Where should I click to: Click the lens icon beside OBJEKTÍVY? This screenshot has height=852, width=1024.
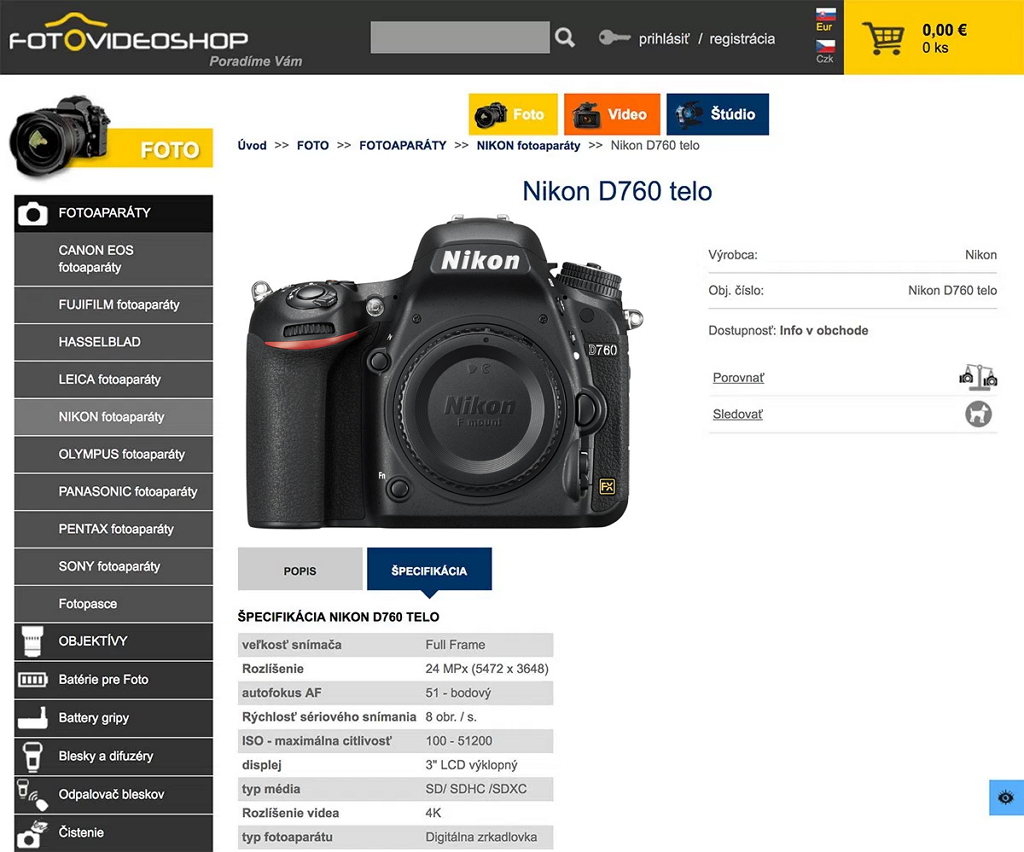[35, 642]
